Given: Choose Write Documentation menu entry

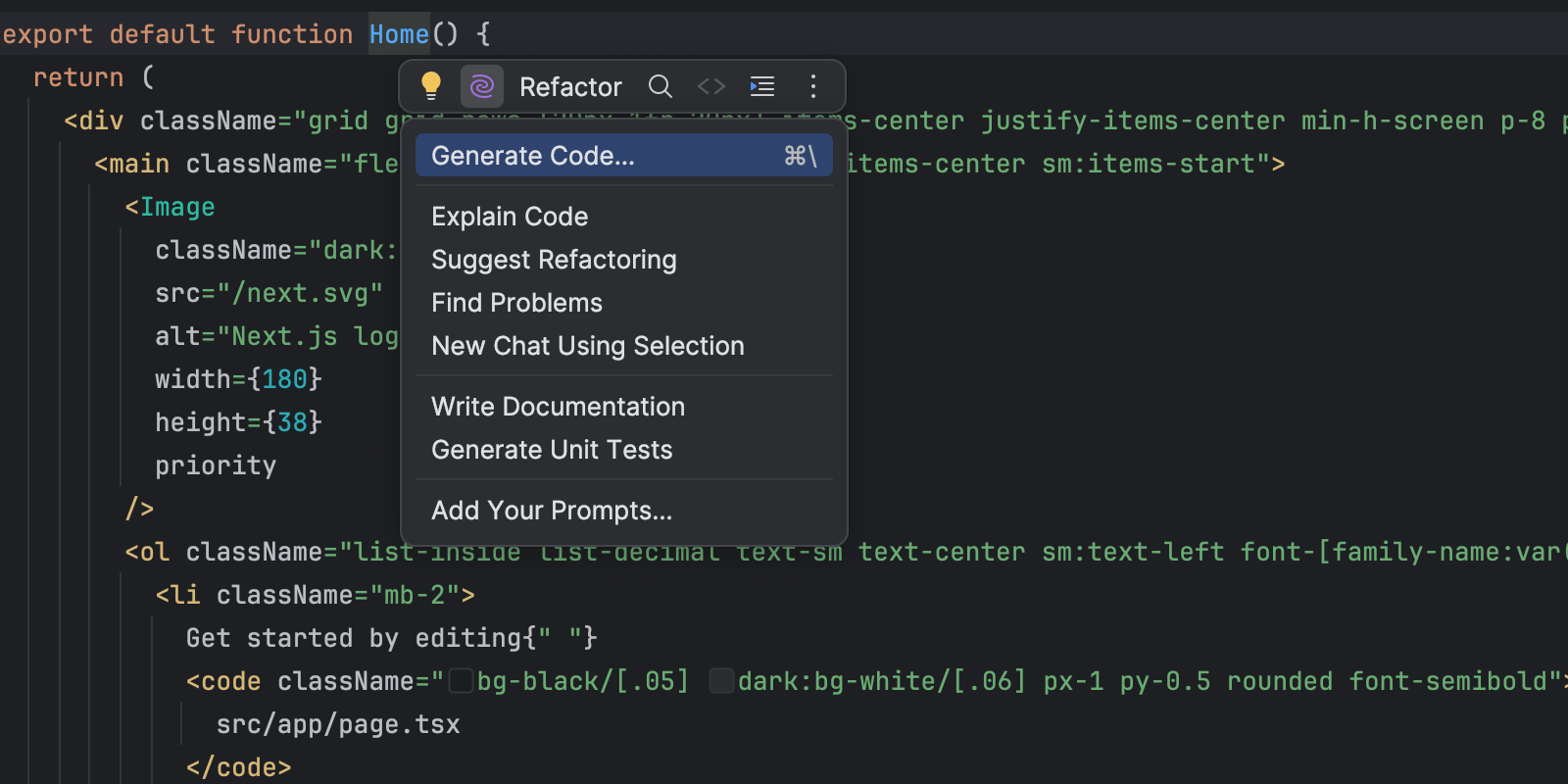Looking at the screenshot, I should coord(558,407).
